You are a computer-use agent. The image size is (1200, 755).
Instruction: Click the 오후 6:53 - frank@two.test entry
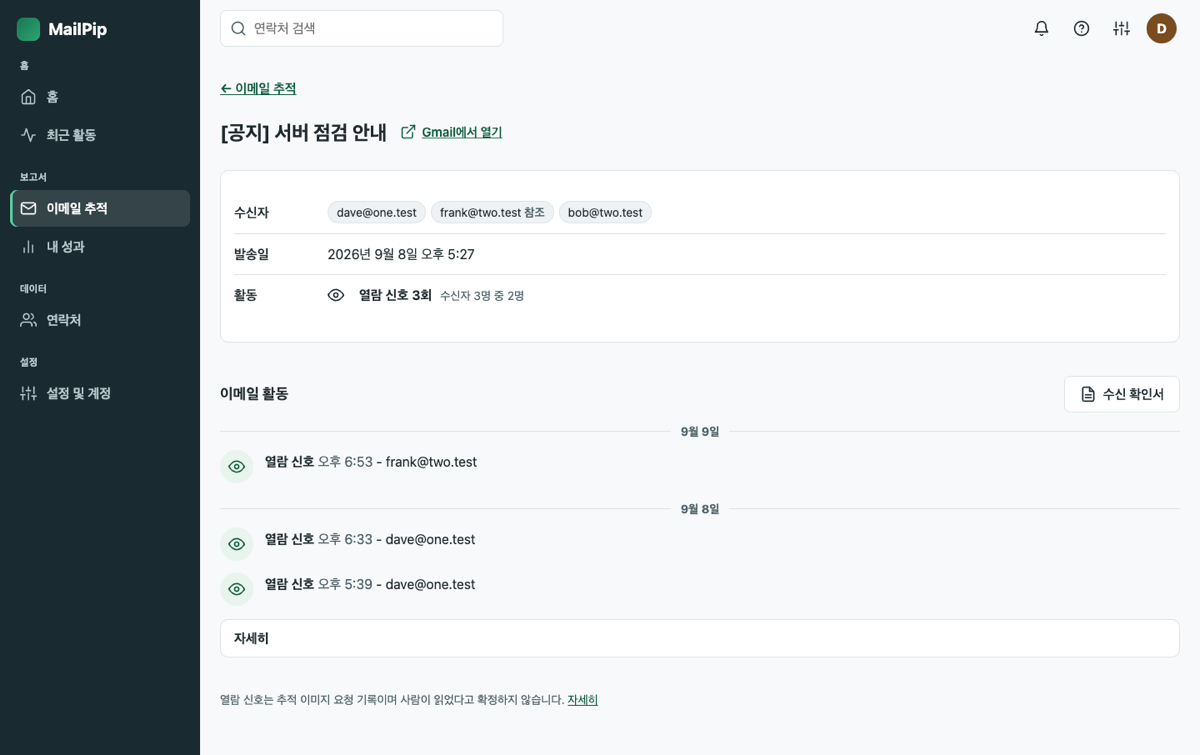(371, 462)
